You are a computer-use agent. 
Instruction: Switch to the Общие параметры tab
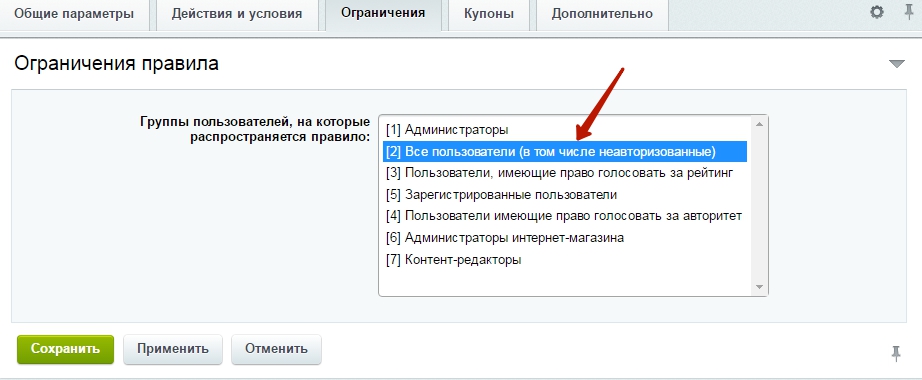pos(74,14)
